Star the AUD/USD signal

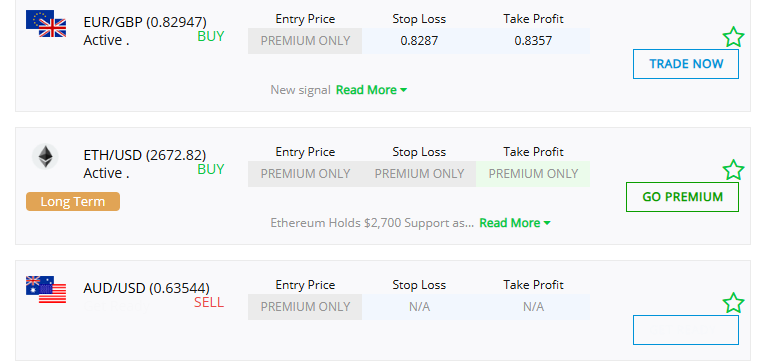733,303
